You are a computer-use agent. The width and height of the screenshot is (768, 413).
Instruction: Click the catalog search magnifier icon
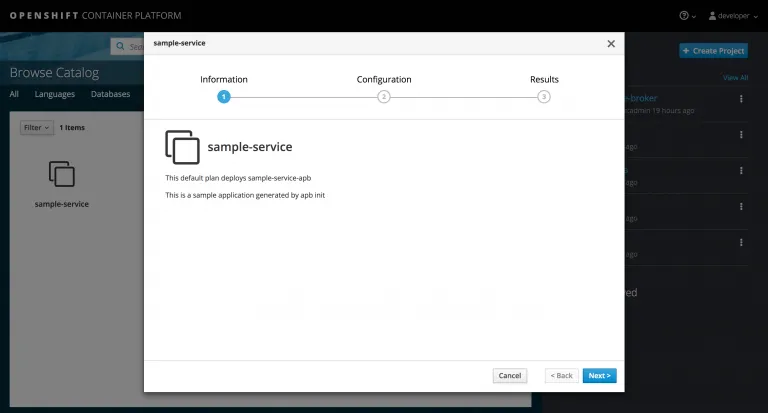point(120,47)
